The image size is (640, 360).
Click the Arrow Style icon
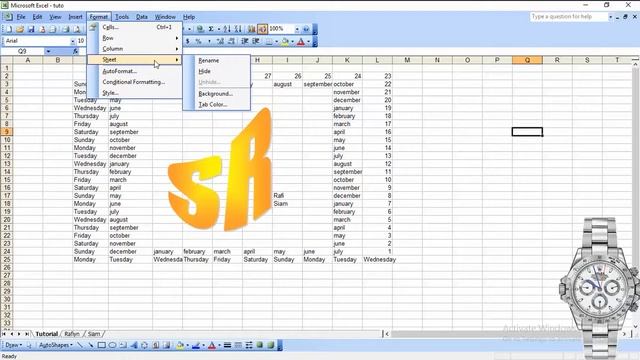point(249,345)
